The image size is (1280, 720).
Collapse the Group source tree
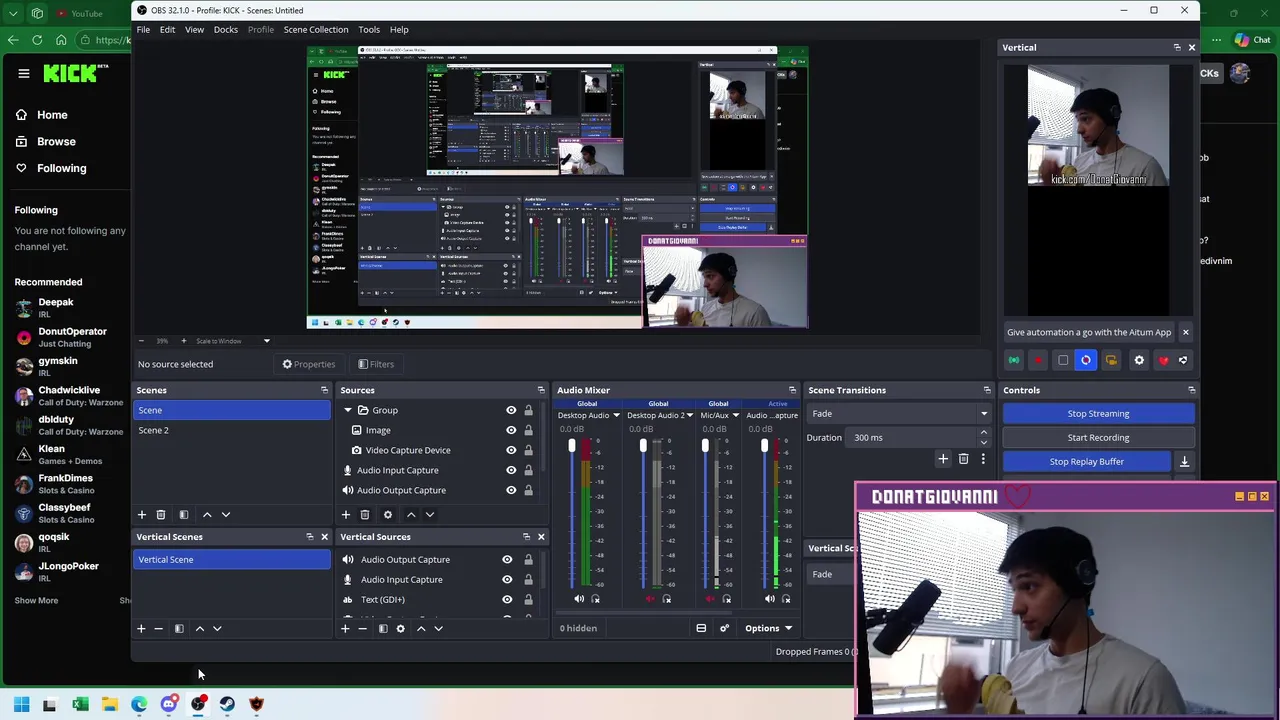pyautogui.click(x=348, y=410)
